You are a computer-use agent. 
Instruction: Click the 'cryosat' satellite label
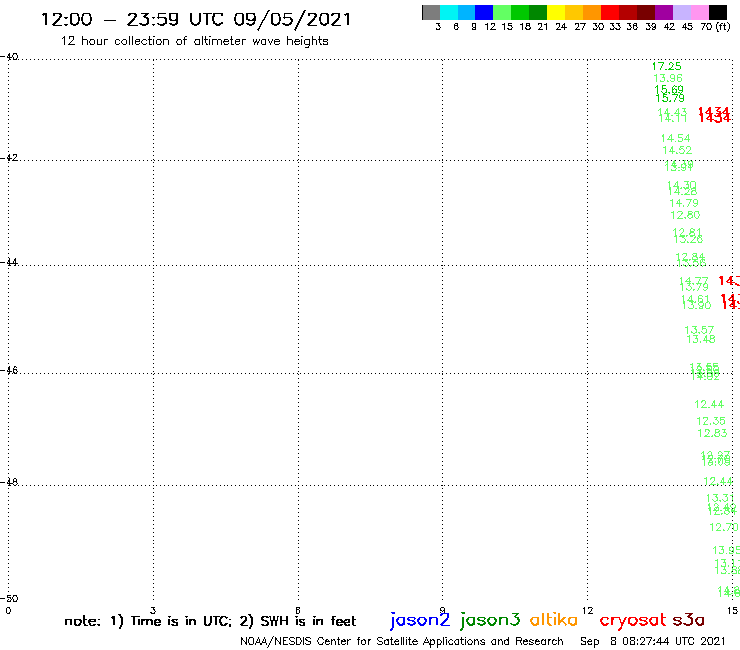633,620
